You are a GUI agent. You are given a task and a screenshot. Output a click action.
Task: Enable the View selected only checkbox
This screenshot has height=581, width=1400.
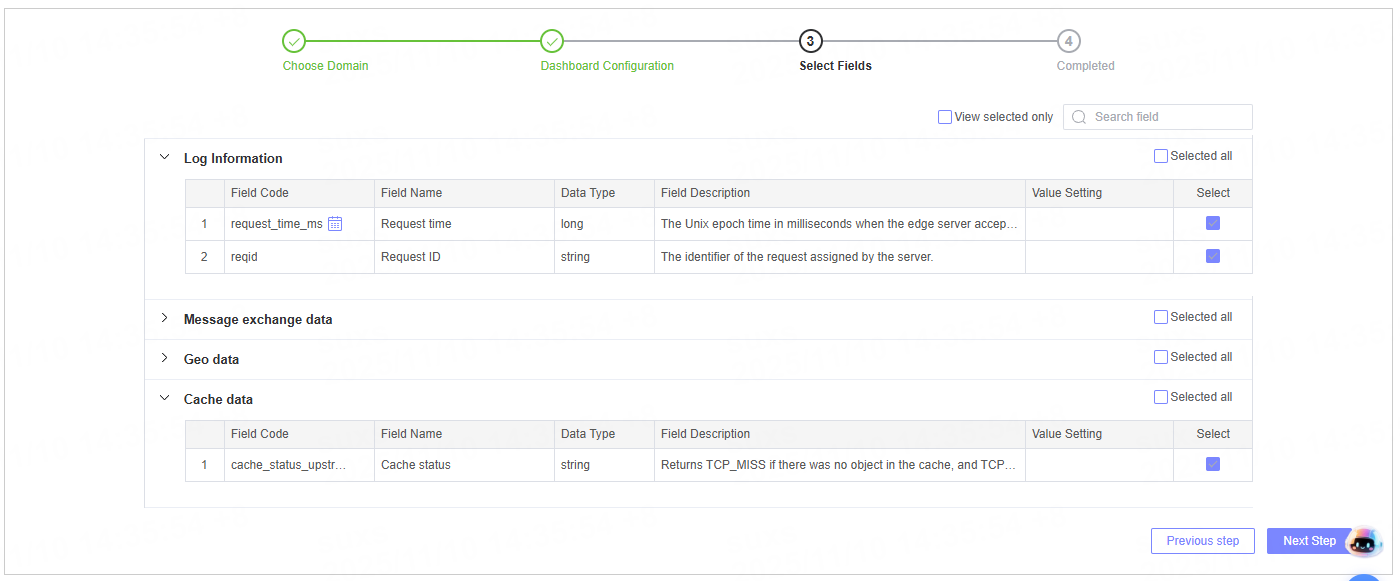point(945,117)
